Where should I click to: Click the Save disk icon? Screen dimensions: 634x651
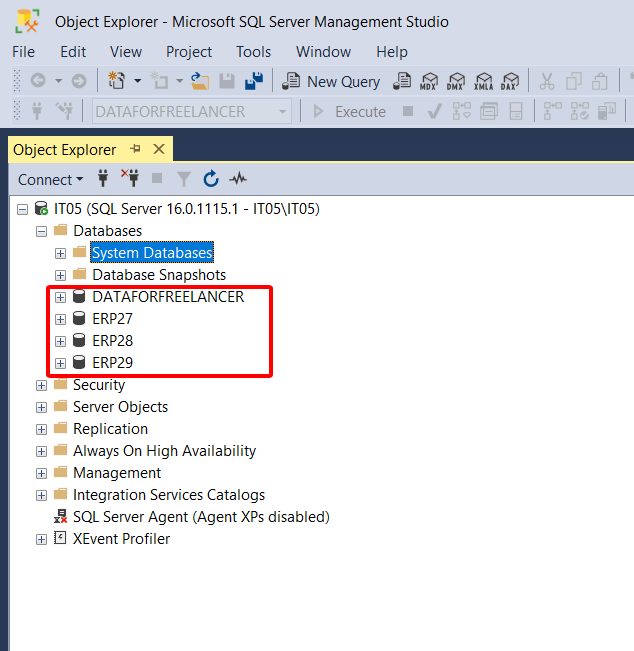click(227, 81)
